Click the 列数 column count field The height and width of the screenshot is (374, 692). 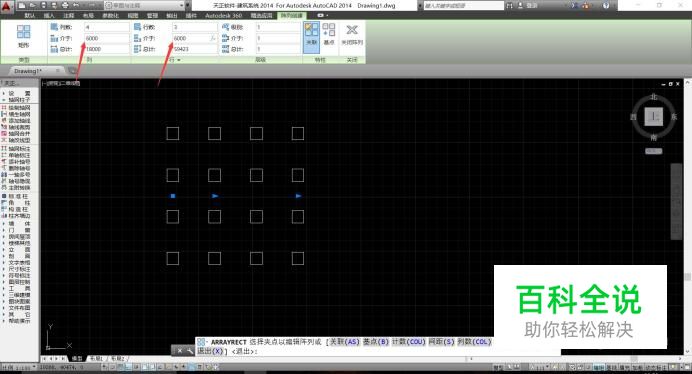point(106,27)
